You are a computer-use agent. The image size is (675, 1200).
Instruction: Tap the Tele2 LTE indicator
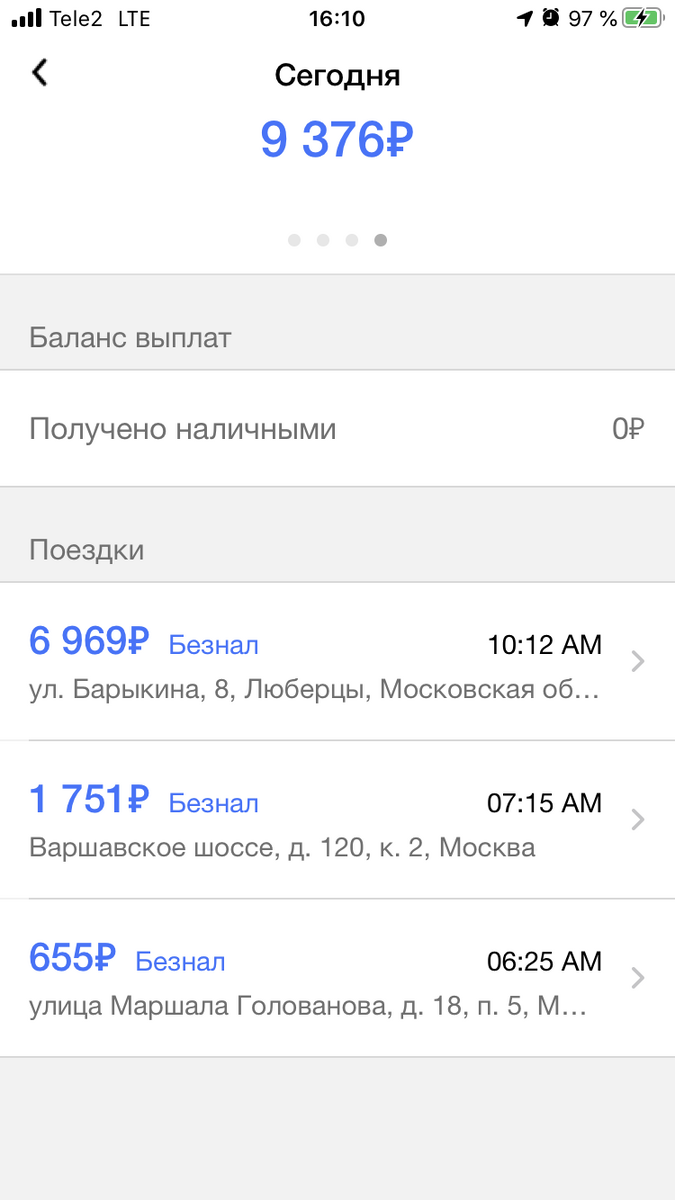103,17
